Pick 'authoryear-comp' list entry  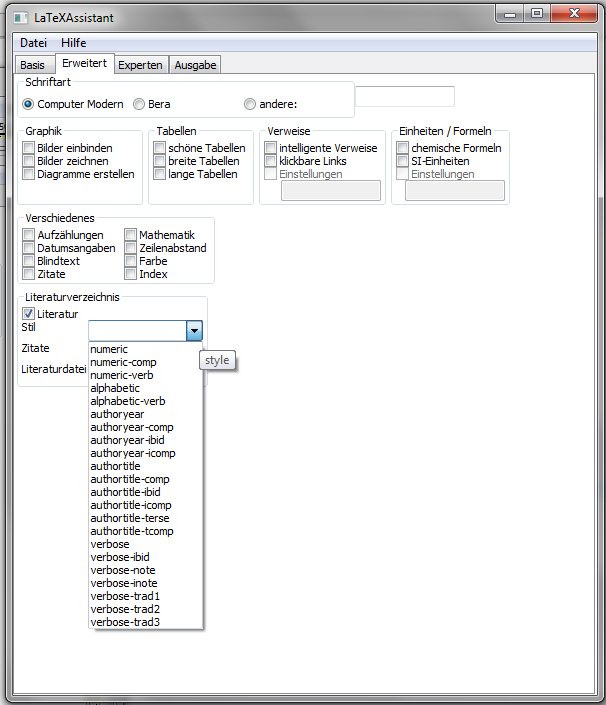coord(146,428)
